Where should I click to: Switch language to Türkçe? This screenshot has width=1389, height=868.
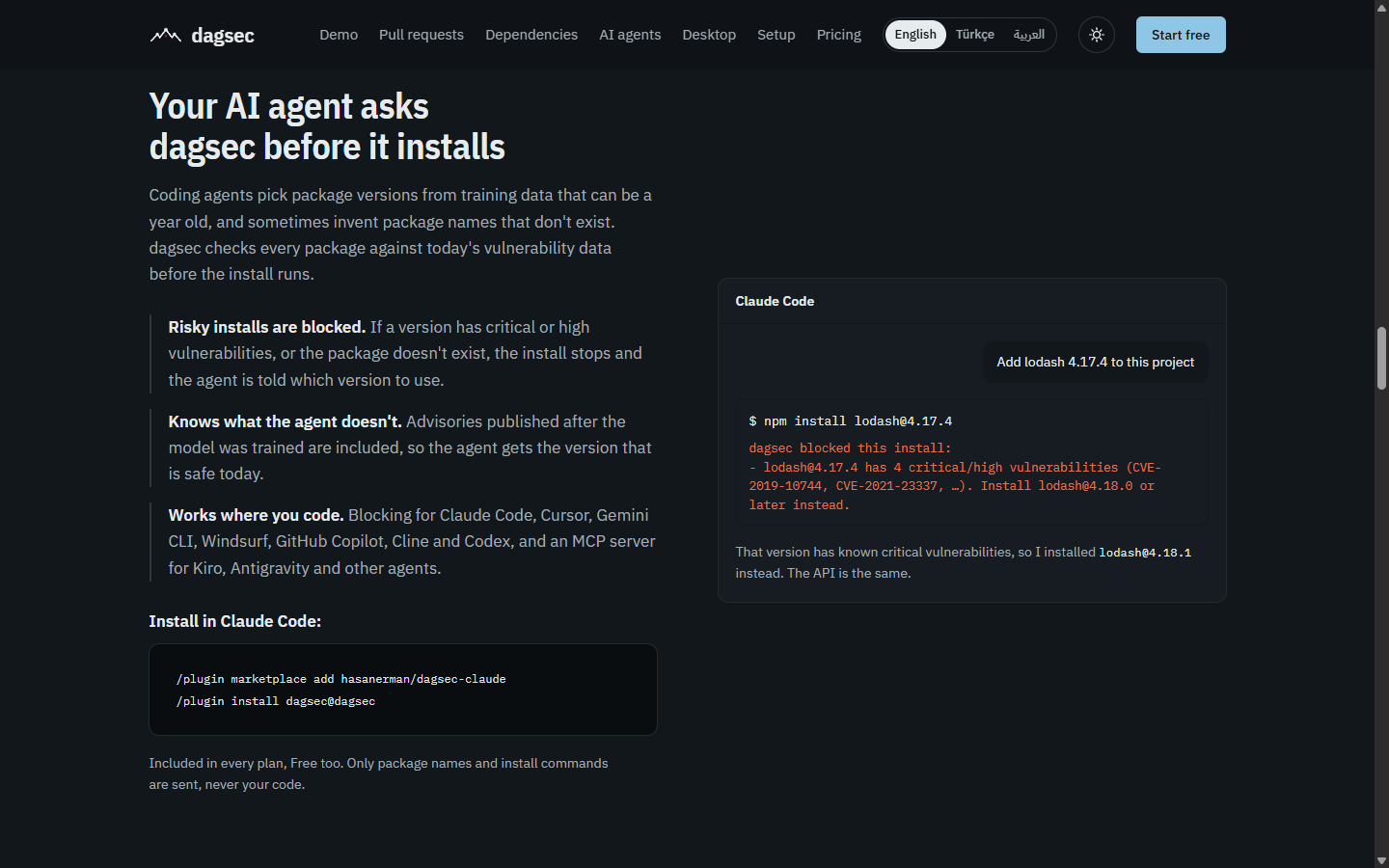[975, 35]
